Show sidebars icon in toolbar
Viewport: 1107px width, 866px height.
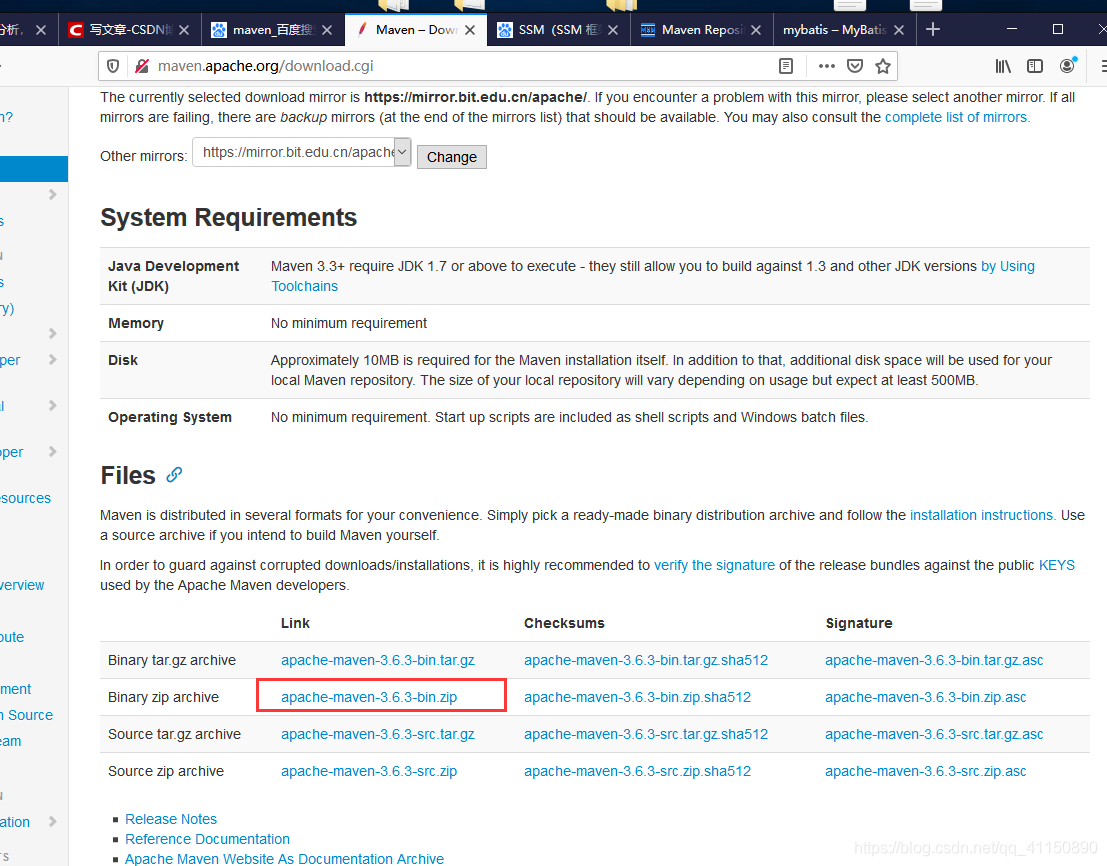pos(1035,66)
